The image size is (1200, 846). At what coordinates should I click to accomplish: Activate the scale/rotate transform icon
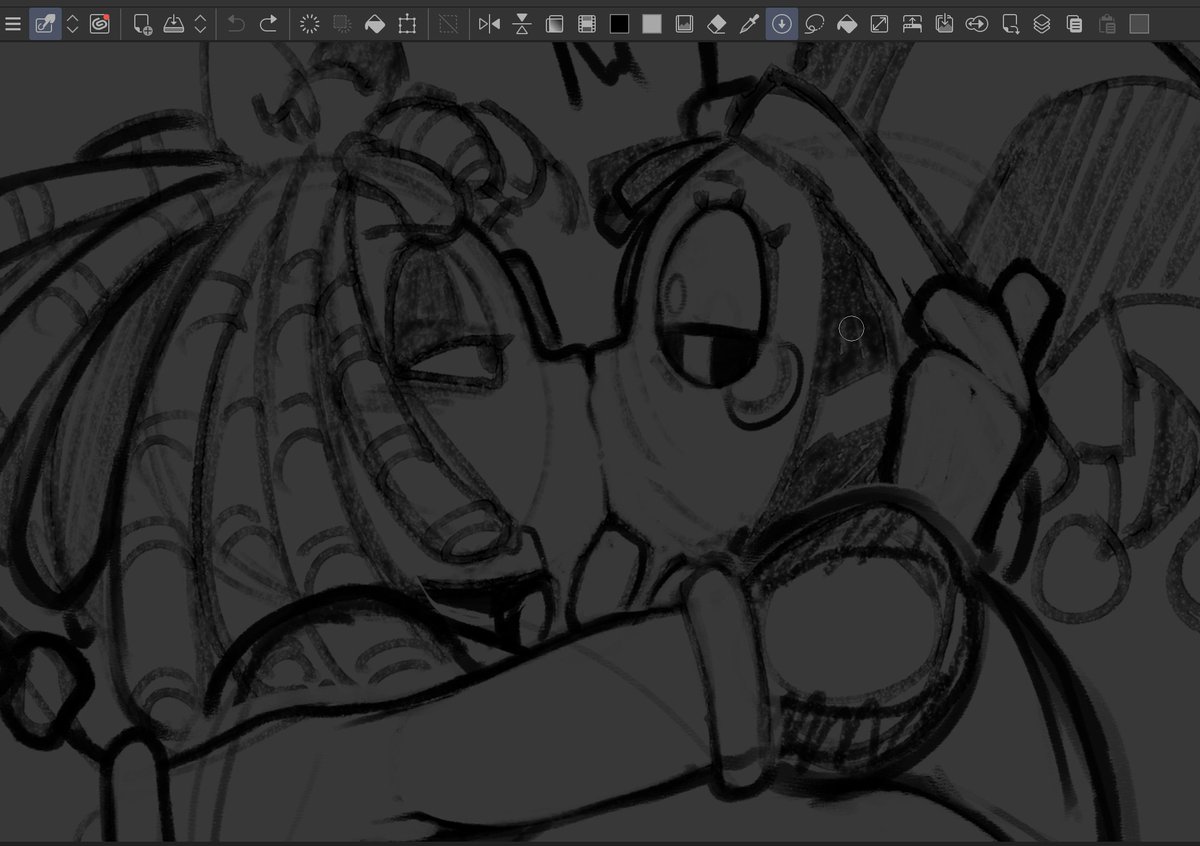pyautogui.click(x=407, y=23)
